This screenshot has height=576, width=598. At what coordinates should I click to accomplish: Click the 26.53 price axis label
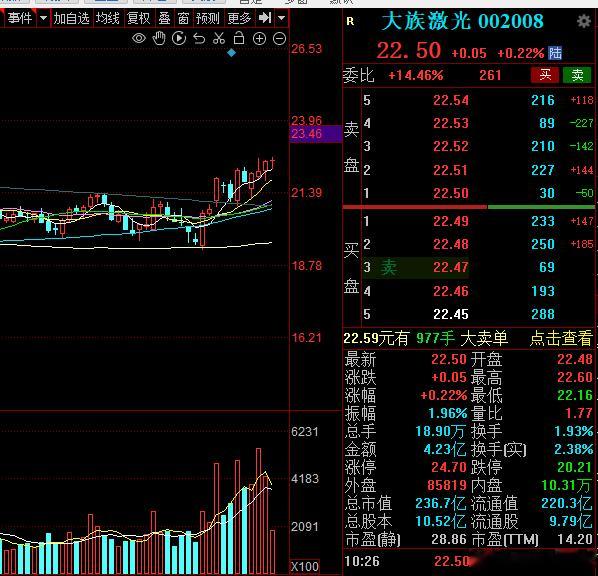click(x=307, y=49)
